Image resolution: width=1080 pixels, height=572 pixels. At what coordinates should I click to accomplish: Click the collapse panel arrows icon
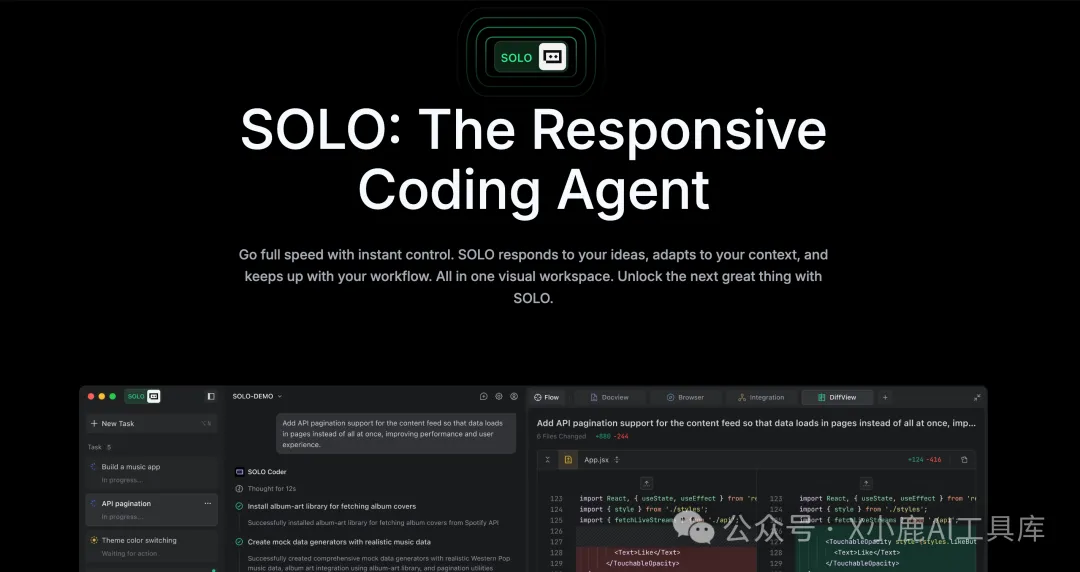pyautogui.click(x=977, y=398)
